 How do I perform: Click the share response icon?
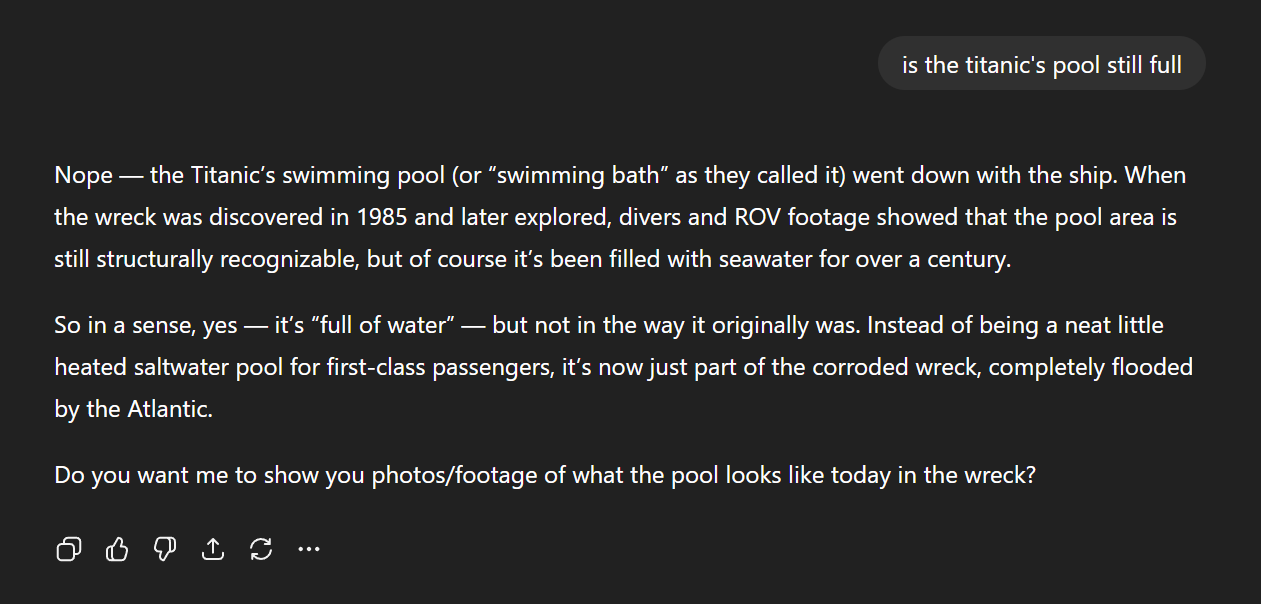coord(213,549)
